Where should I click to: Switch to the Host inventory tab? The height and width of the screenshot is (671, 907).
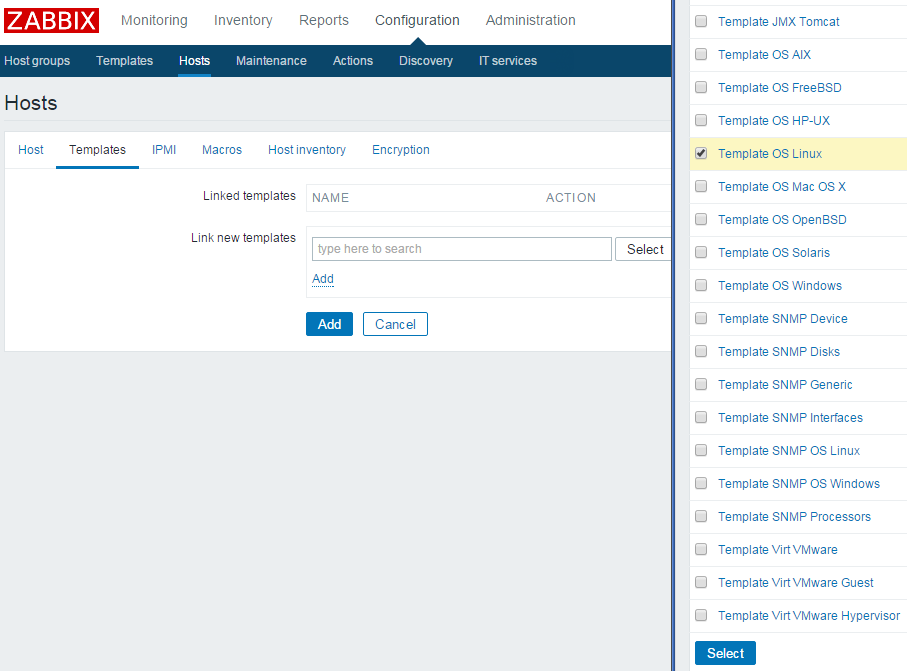307,150
